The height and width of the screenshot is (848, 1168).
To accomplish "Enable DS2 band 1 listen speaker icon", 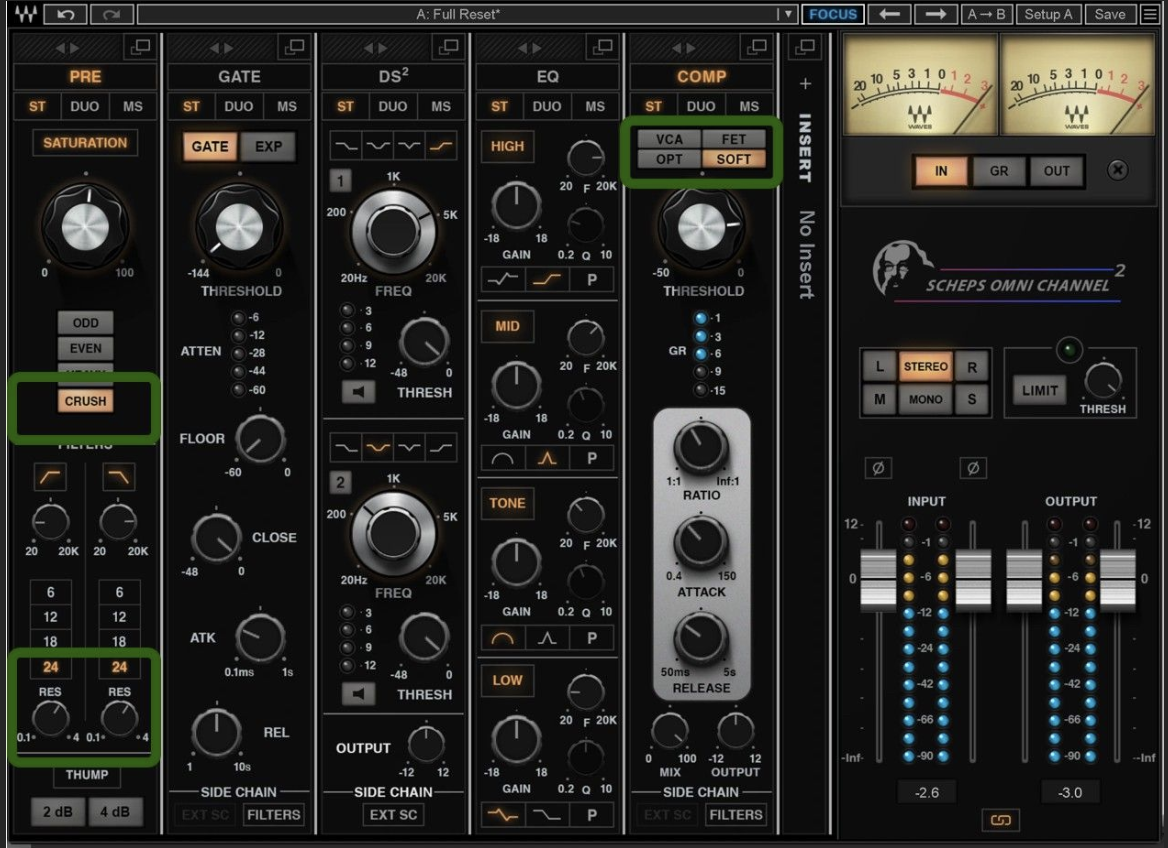I will point(358,392).
